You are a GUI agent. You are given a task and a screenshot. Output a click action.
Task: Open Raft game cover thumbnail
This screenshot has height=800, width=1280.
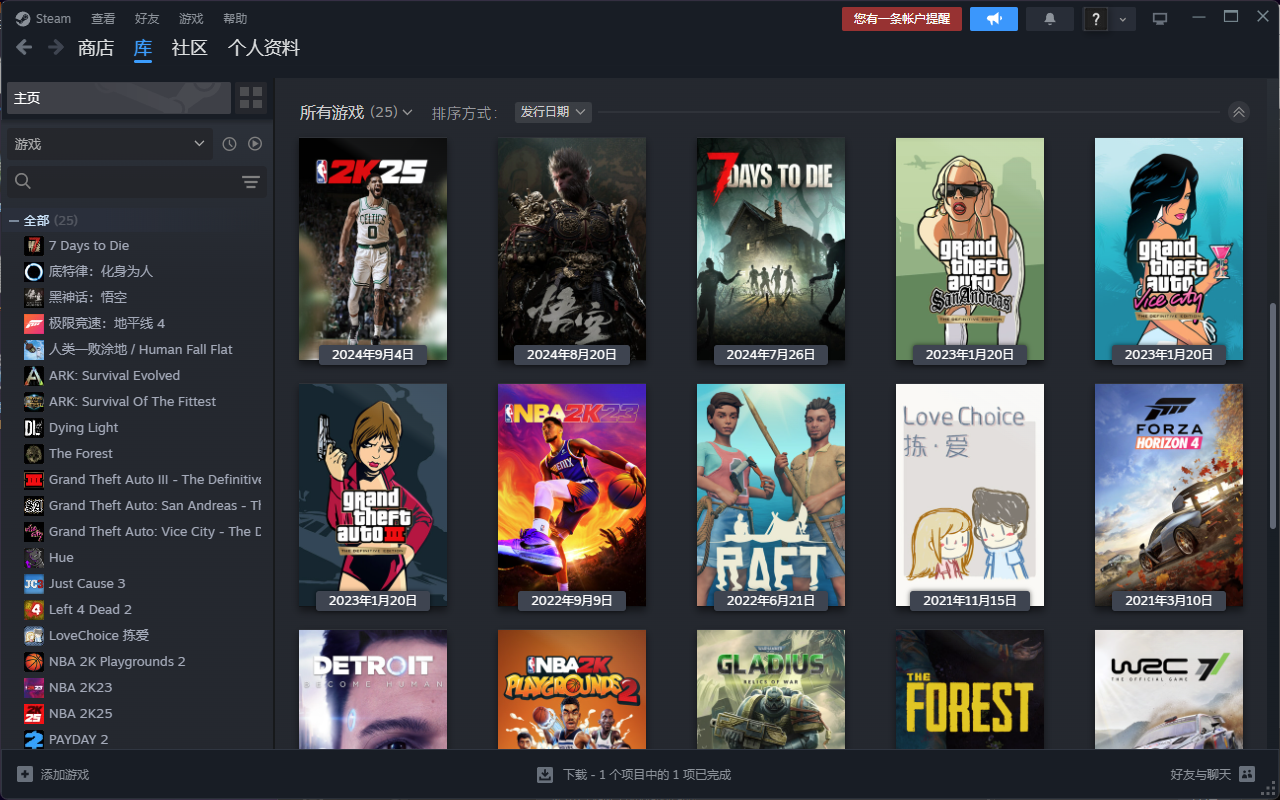tap(771, 495)
